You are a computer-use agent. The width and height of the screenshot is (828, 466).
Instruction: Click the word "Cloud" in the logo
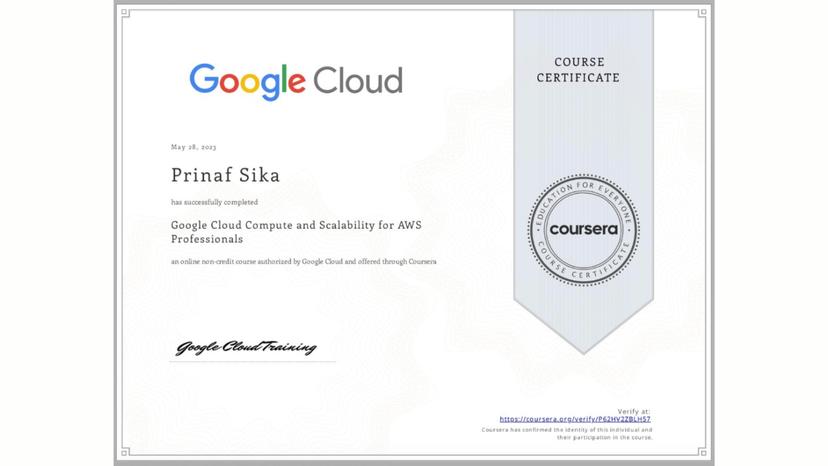click(x=358, y=80)
